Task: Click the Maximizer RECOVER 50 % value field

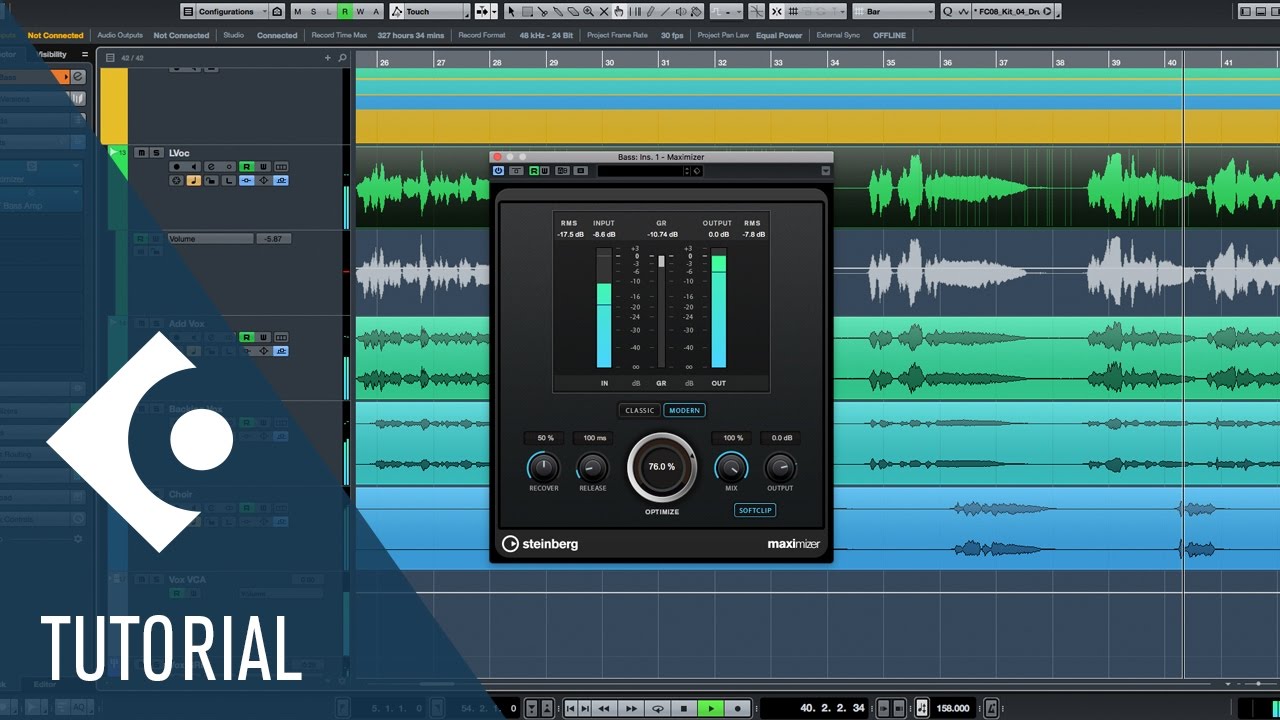Action: coord(545,438)
